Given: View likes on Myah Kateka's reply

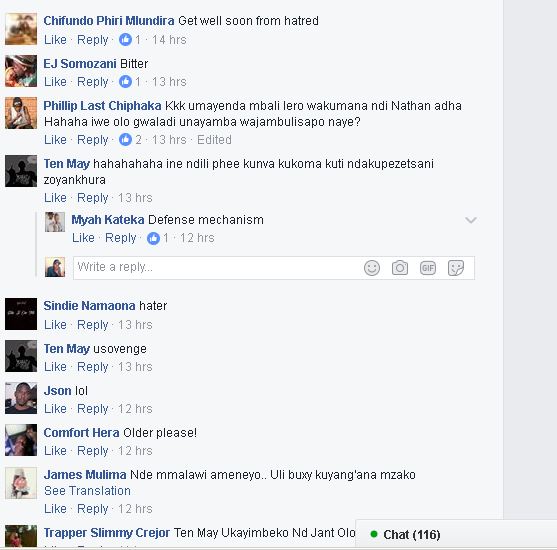Looking at the screenshot, I should 158,238.
